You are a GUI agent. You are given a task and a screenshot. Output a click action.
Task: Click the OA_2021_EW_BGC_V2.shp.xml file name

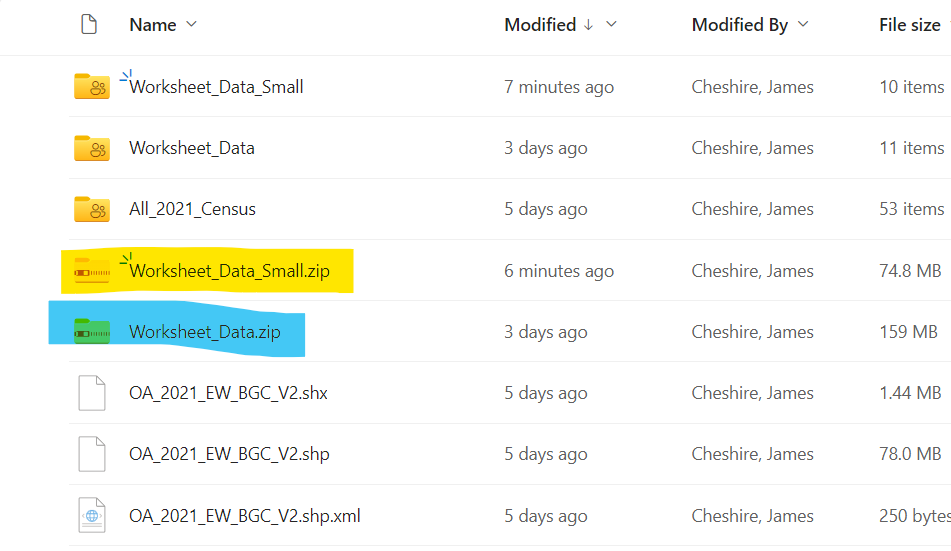tap(245, 516)
